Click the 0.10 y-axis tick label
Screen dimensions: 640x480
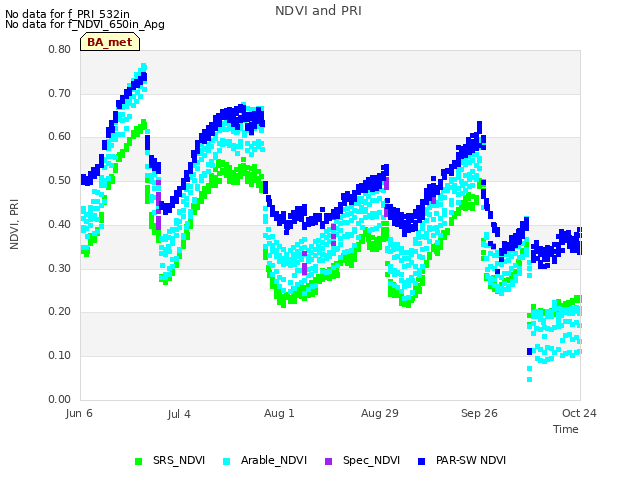pyautogui.click(x=60, y=356)
